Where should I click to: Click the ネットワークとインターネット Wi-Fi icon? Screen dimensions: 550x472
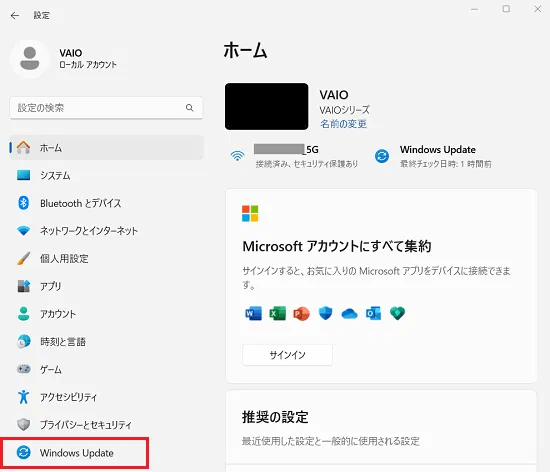[x=24, y=230]
